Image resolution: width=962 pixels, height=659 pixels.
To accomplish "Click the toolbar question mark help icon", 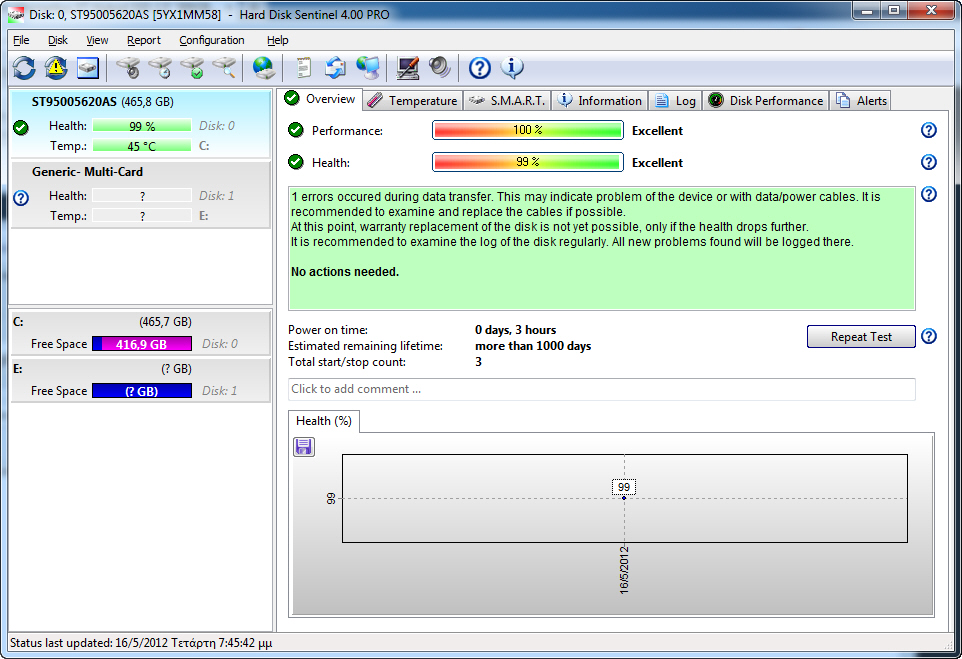I will tap(480, 67).
